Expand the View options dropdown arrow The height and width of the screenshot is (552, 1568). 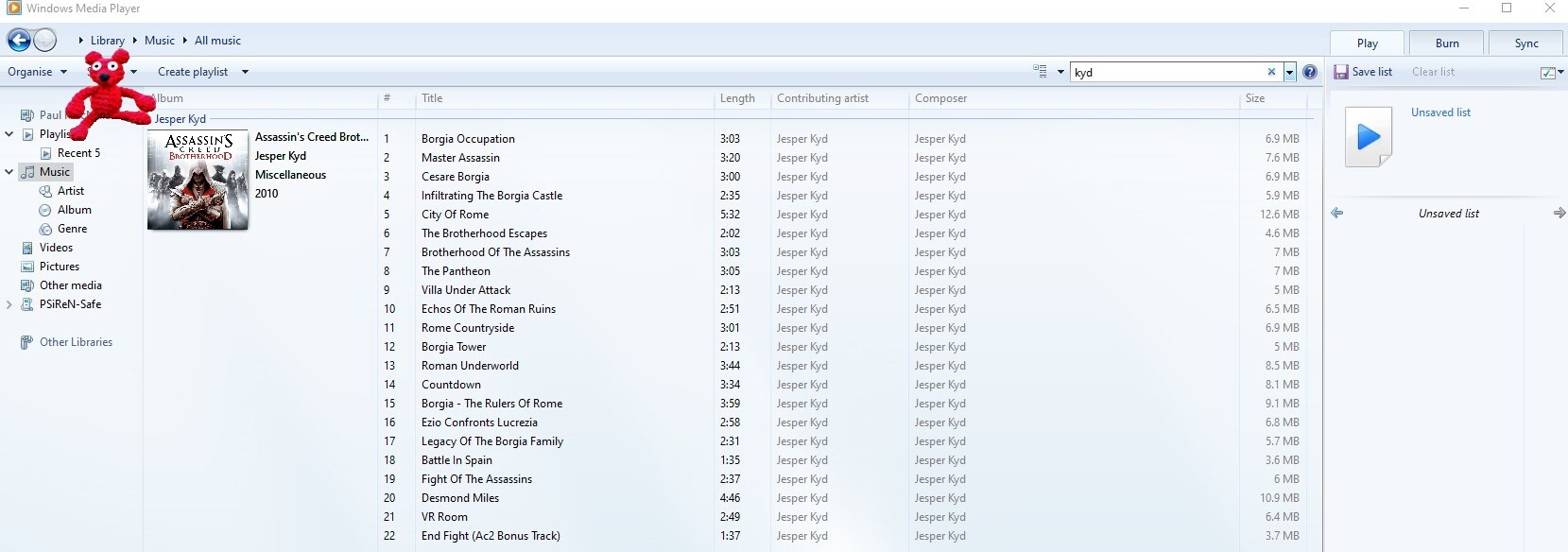pos(1060,72)
